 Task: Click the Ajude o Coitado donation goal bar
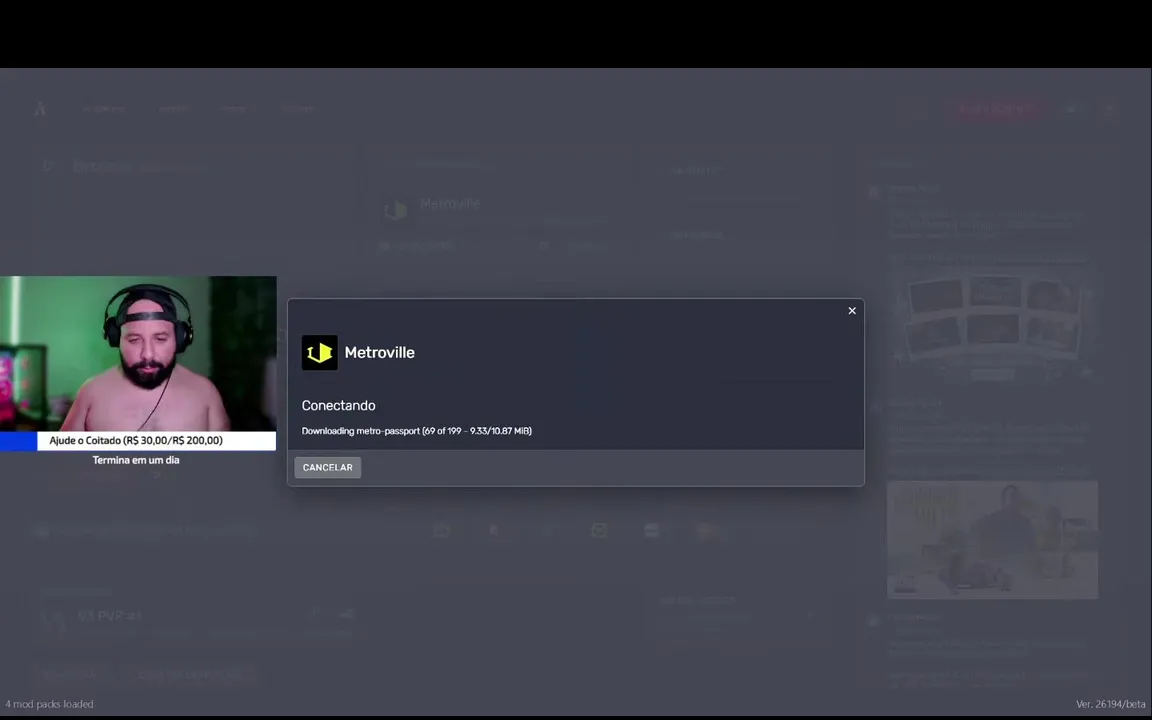tap(138, 441)
